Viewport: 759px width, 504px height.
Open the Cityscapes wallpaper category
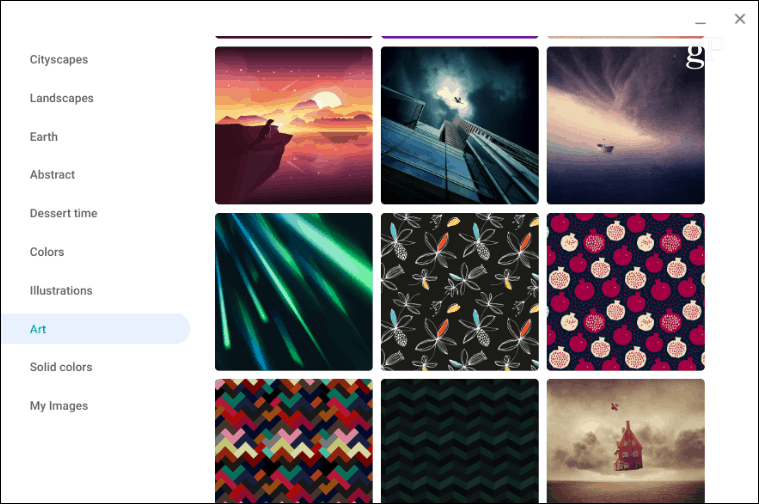point(59,60)
